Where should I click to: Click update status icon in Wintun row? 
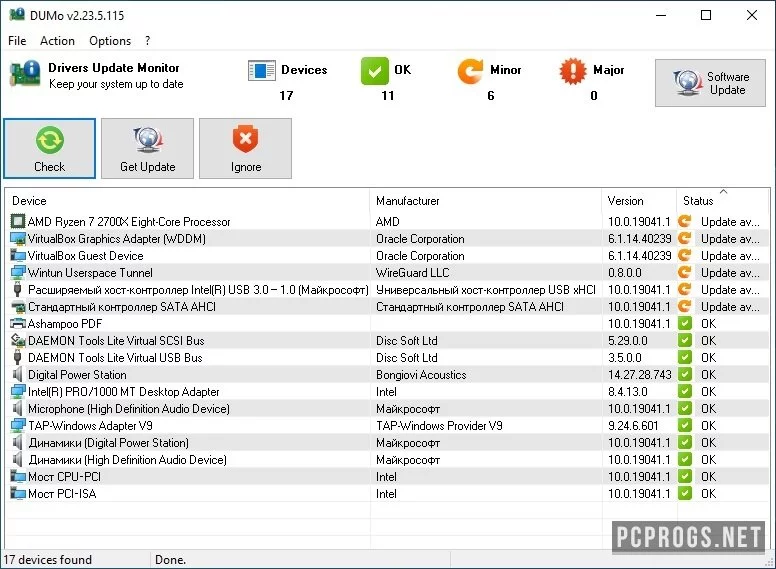pyautogui.click(x=685, y=272)
